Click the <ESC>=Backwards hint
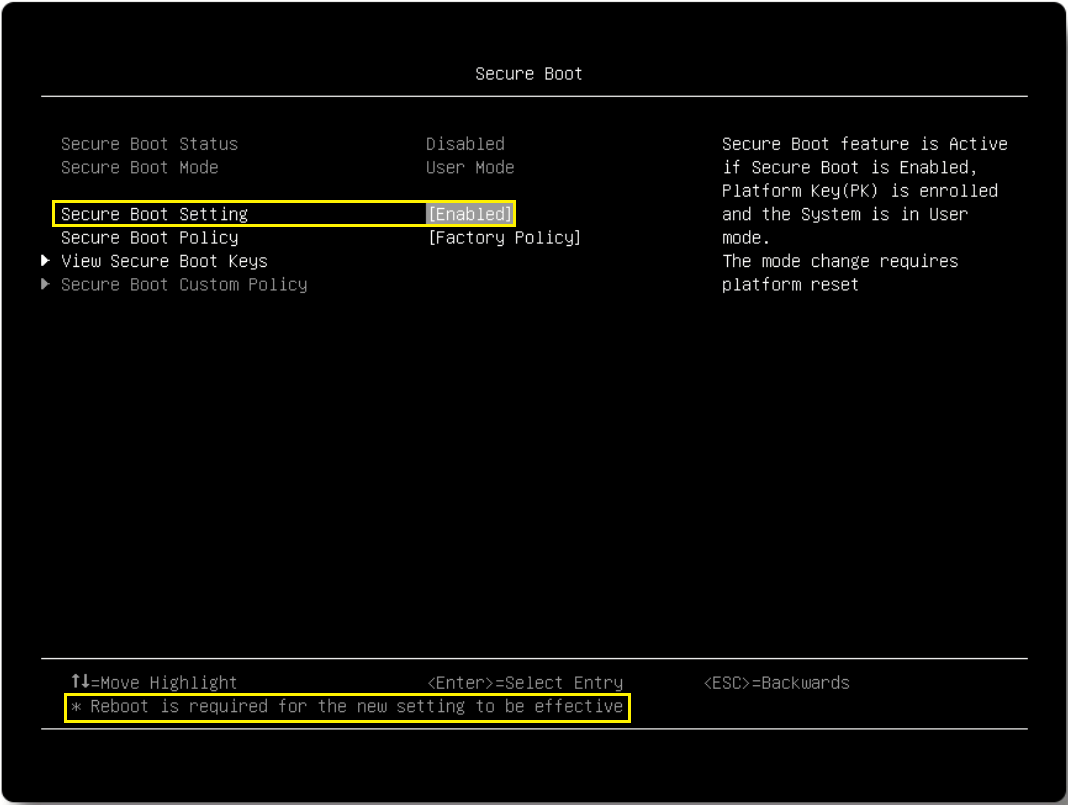The image size is (1068, 805). (x=776, y=682)
